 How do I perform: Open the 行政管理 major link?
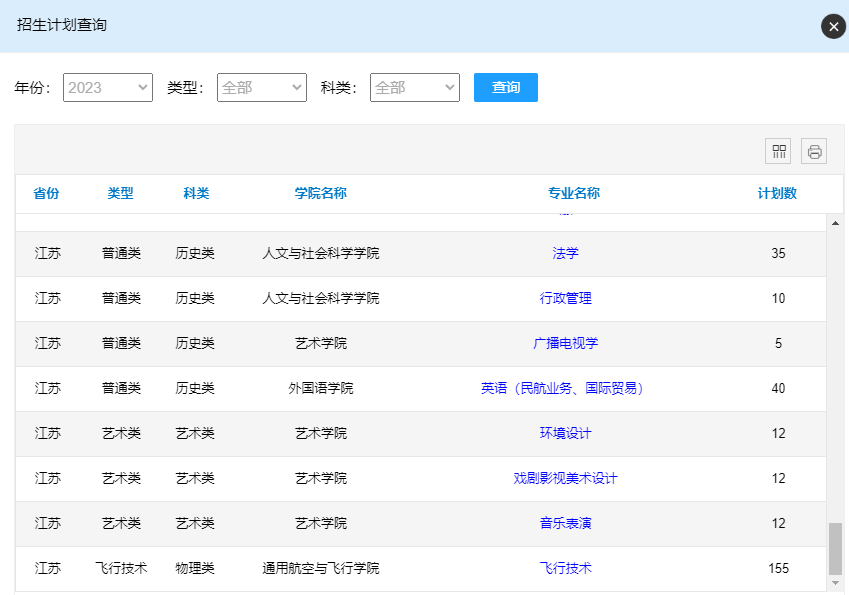tap(565, 298)
